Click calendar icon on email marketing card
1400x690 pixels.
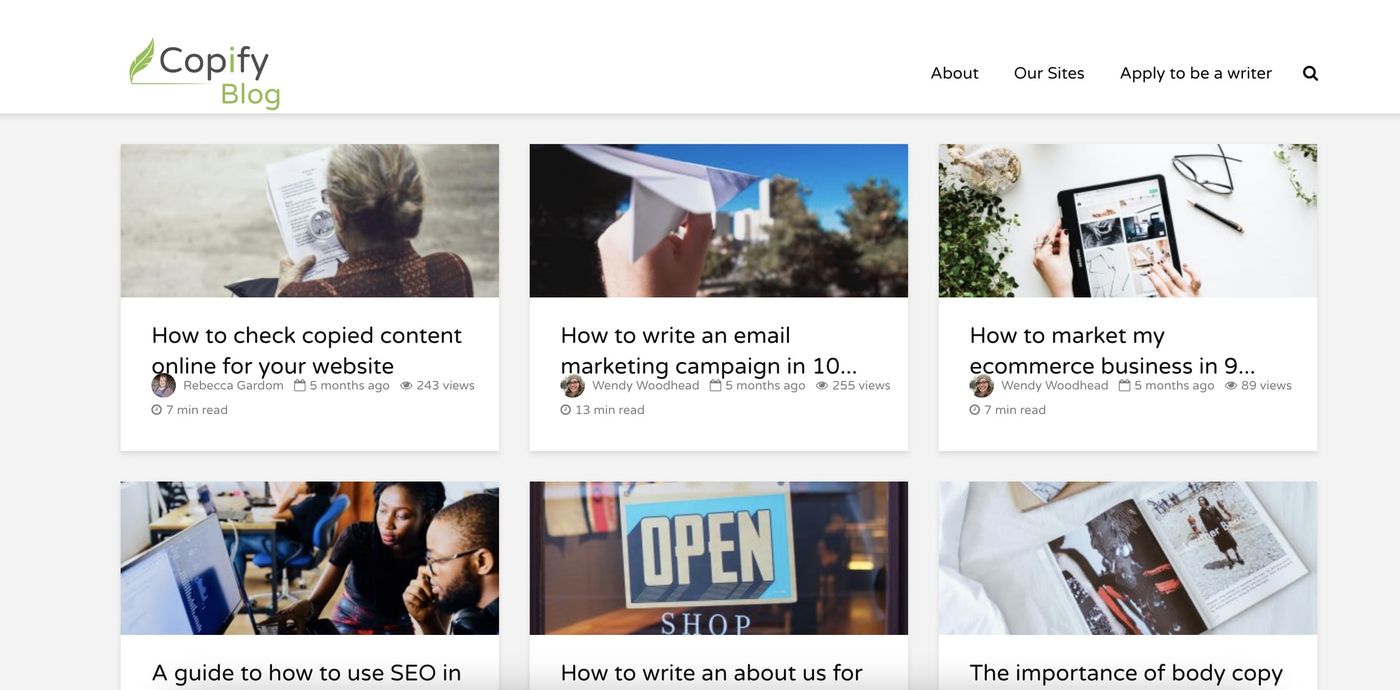[x=715, y=385]
